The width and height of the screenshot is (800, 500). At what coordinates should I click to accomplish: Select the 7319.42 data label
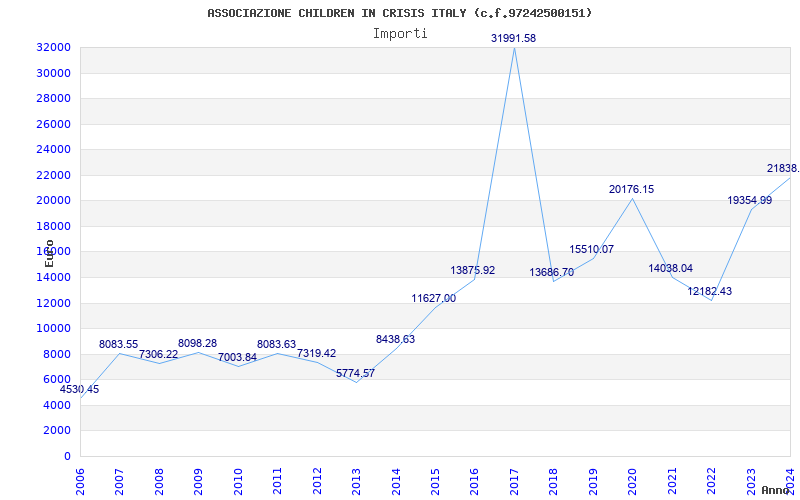click(x=316, y=353)
